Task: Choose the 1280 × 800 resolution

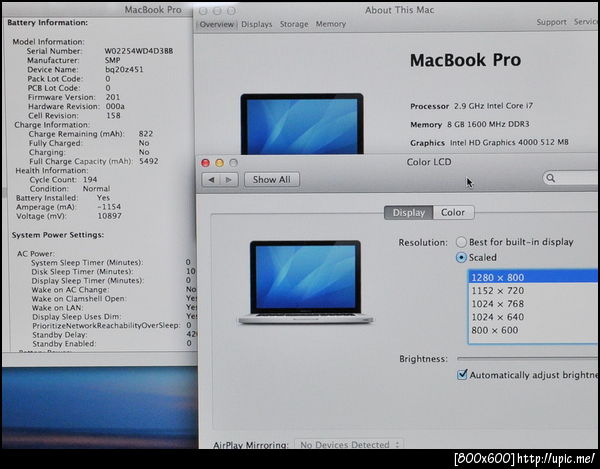Action: coord(533,277)
